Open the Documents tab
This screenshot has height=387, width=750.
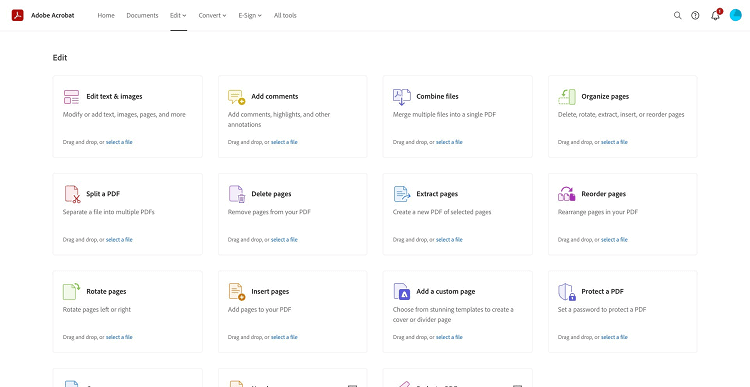tap(142, 15)
